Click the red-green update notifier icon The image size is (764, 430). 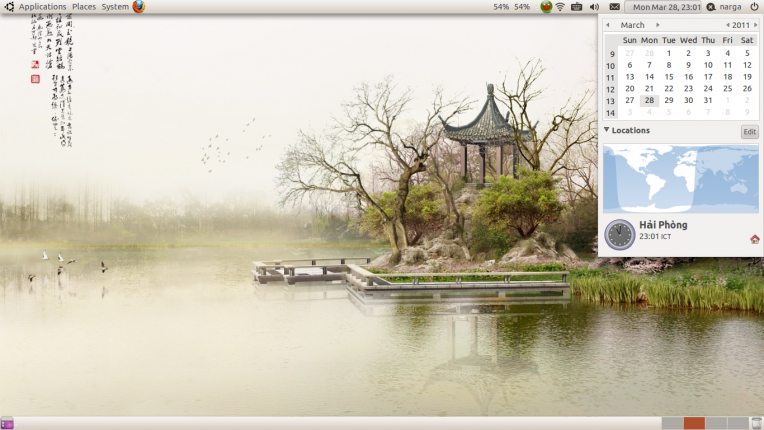[x=545, y=7]
